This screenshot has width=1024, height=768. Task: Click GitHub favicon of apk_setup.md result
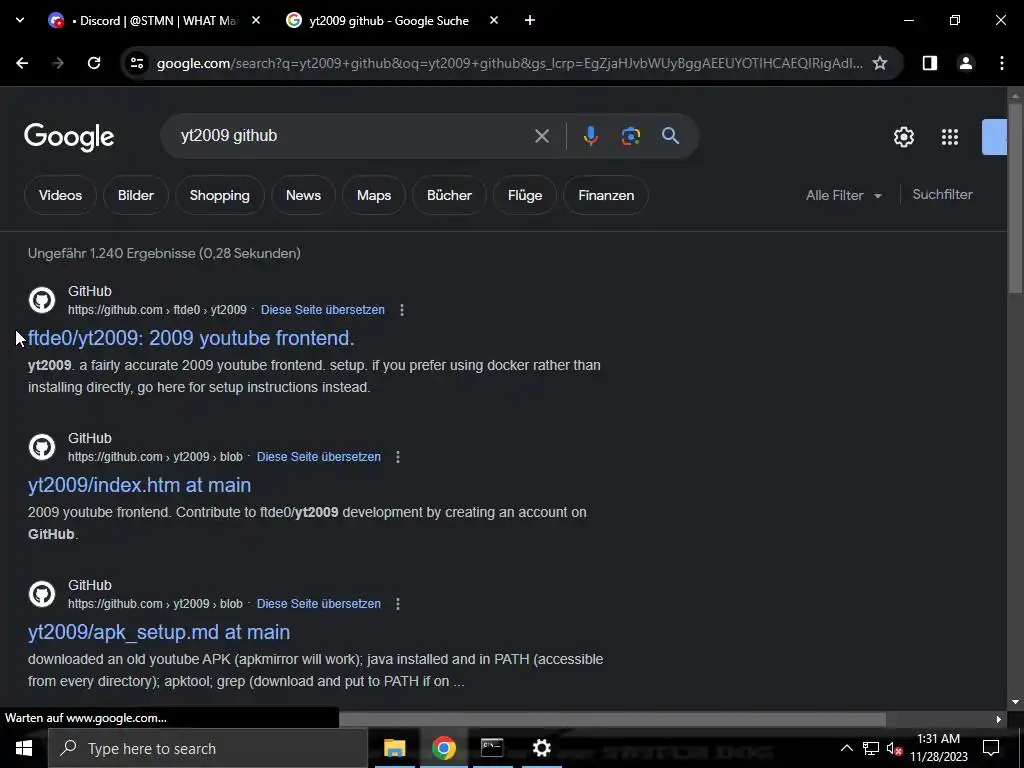pos(42,594)
